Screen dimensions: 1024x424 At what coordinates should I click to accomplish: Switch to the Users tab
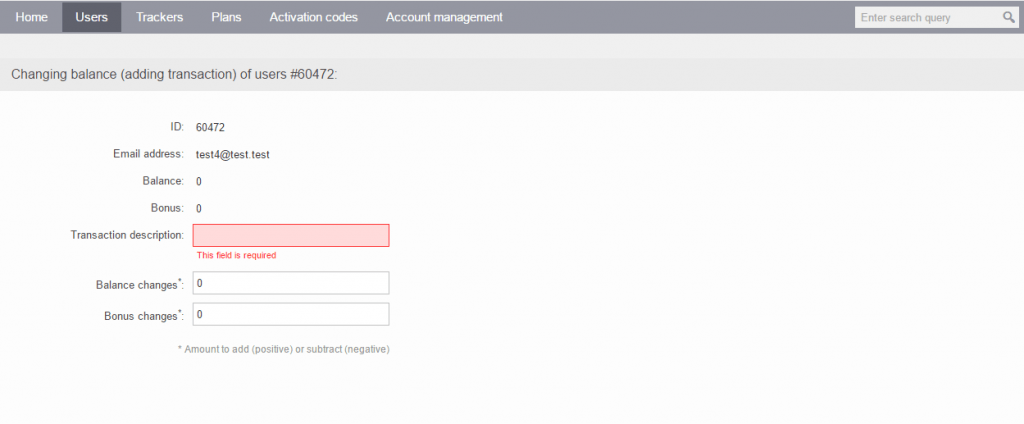pos(91,18)
